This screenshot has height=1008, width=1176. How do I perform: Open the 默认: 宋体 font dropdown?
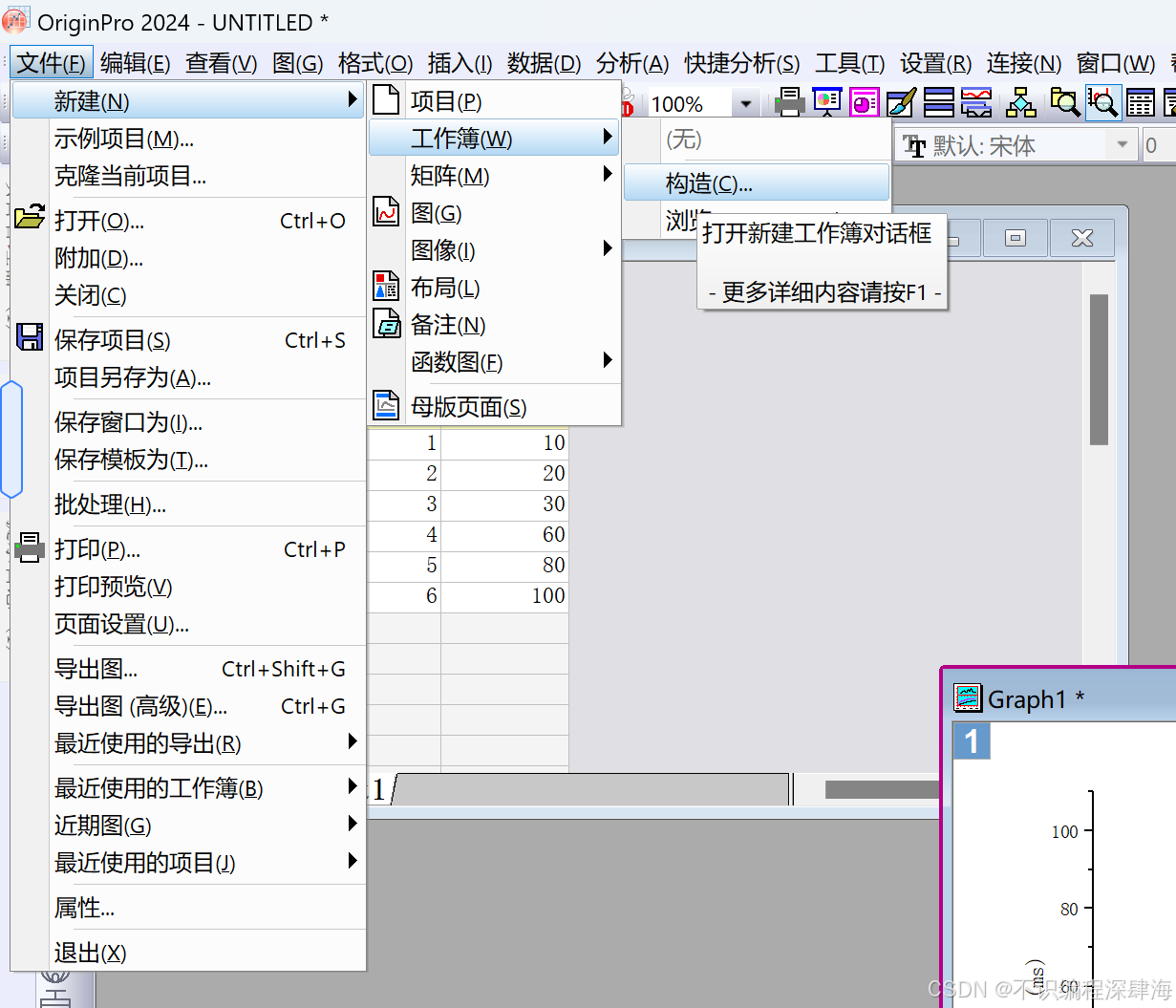pyautogui.click(x=1122, y=145)
